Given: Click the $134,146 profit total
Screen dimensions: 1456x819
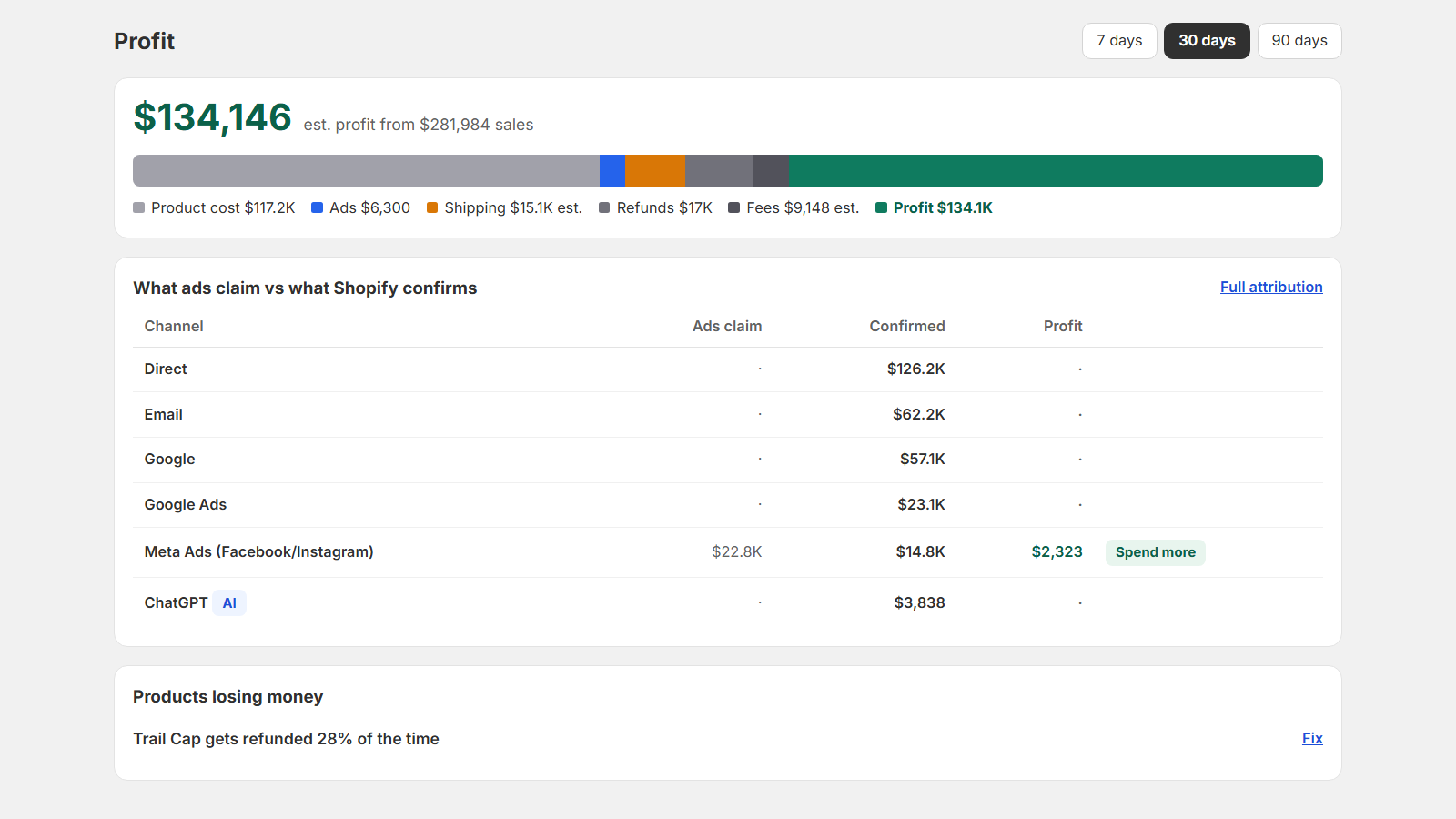Looking at the screenshot, I should [212, 117].
